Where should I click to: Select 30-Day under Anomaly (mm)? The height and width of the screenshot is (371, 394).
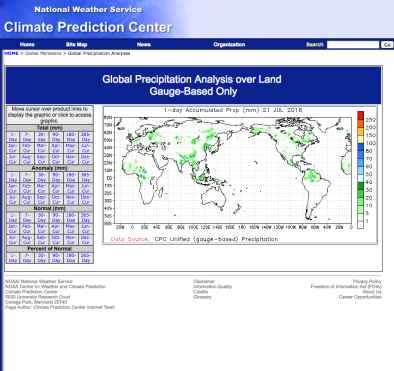[x=42, y=177]
